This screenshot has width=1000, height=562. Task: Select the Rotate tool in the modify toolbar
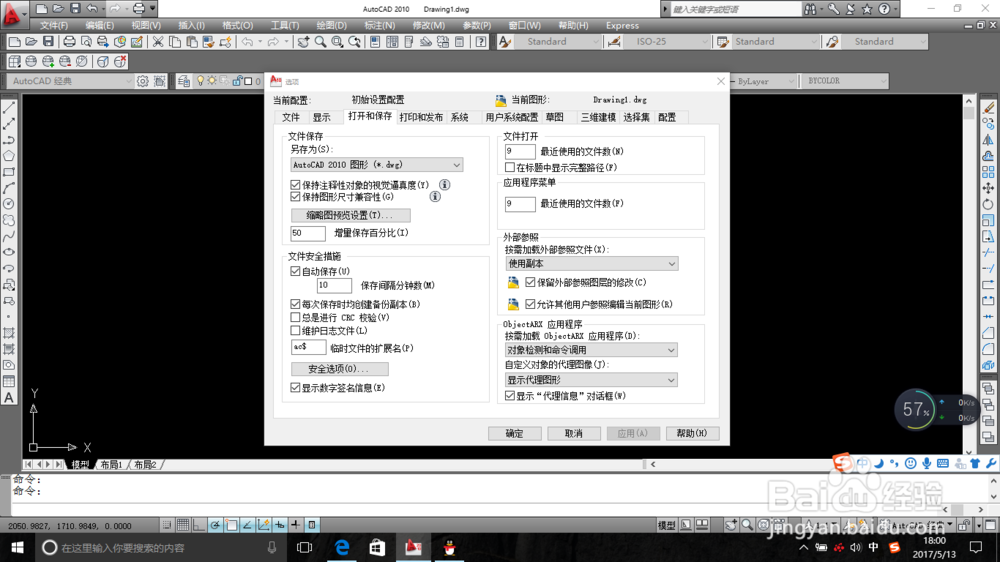(x=988, y=204)
